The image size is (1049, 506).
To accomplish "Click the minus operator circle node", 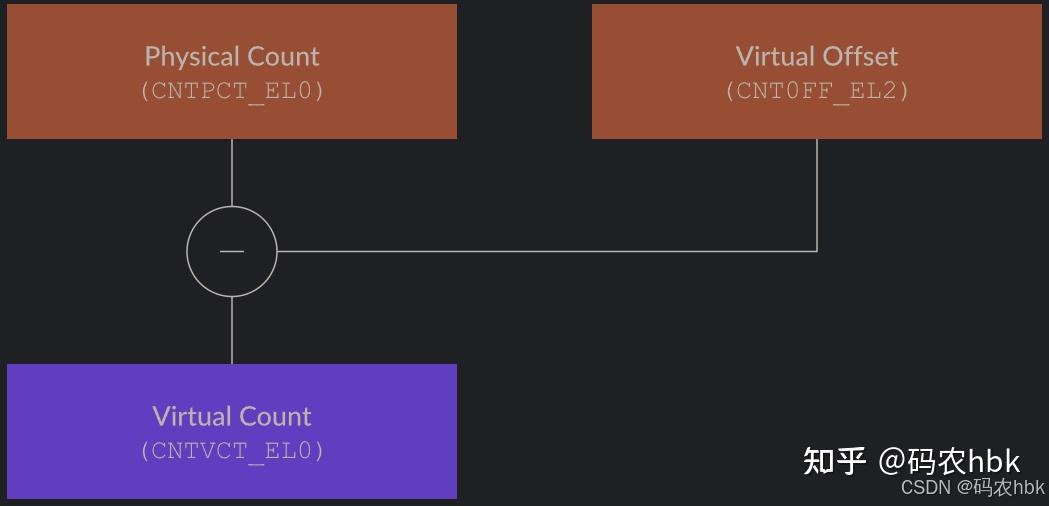I will [x=232, y=251].
